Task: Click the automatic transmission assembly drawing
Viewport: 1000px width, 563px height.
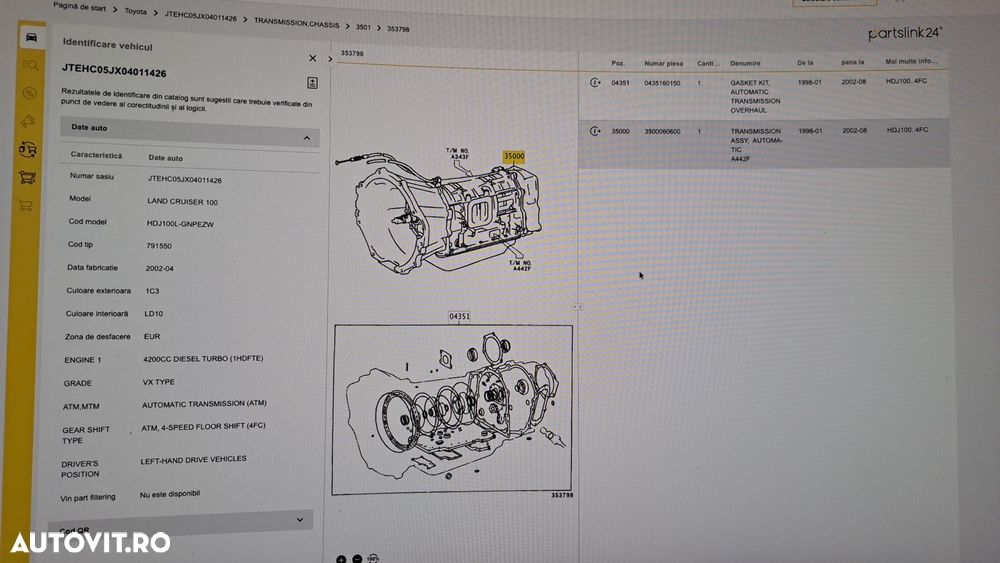Action: [446, 214]
